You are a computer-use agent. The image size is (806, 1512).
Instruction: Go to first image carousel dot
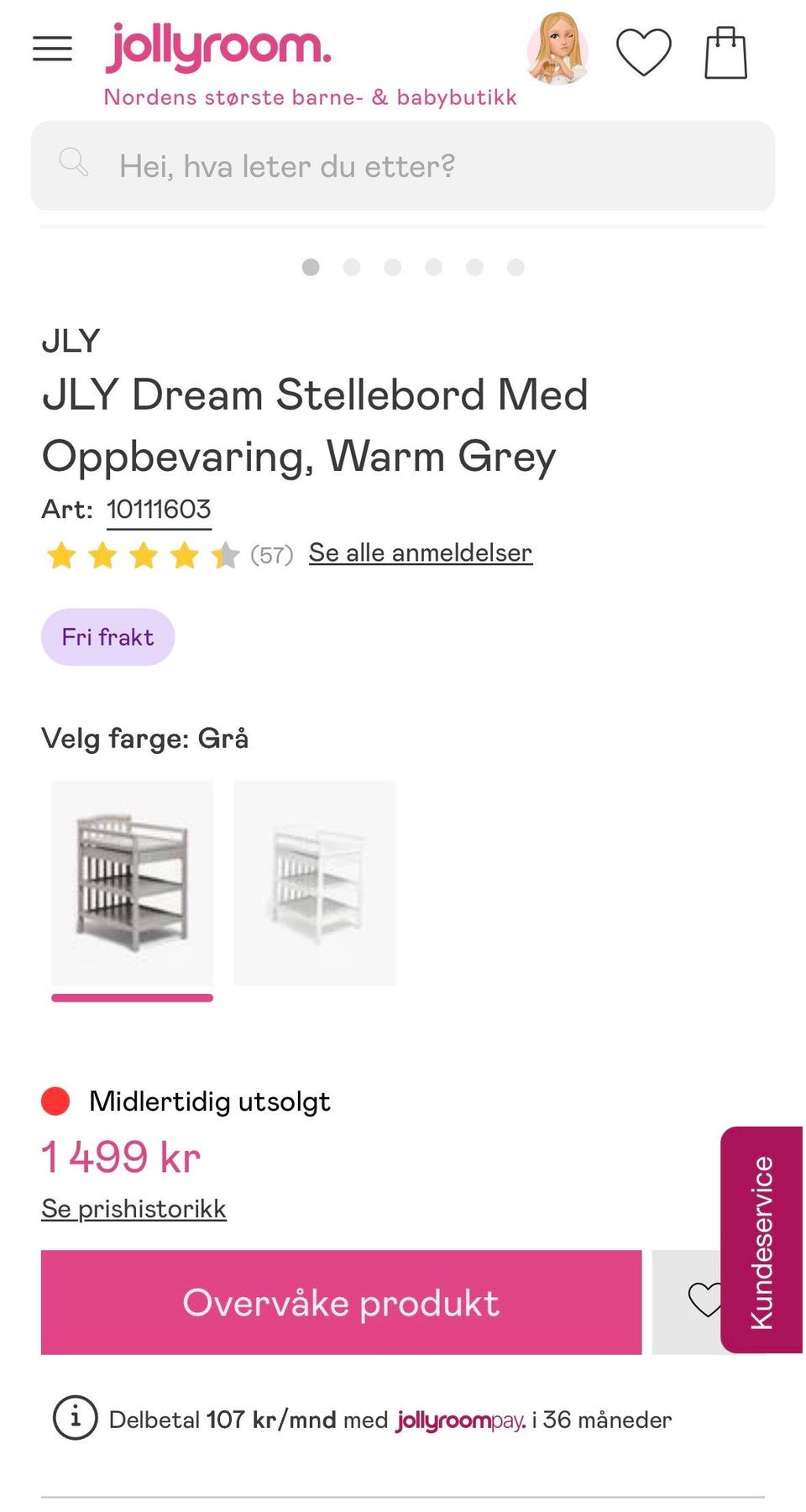(311, 267)
